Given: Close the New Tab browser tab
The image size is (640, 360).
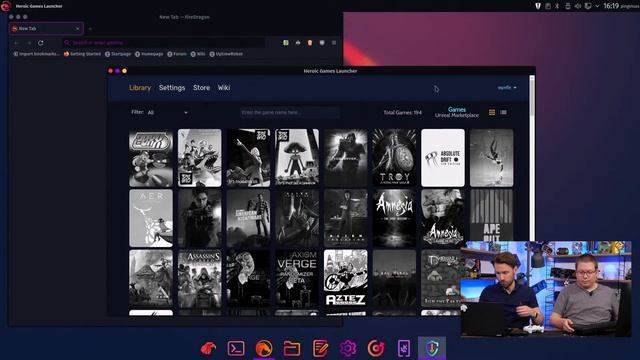Looking at the screenshot, I should (78, 29).
